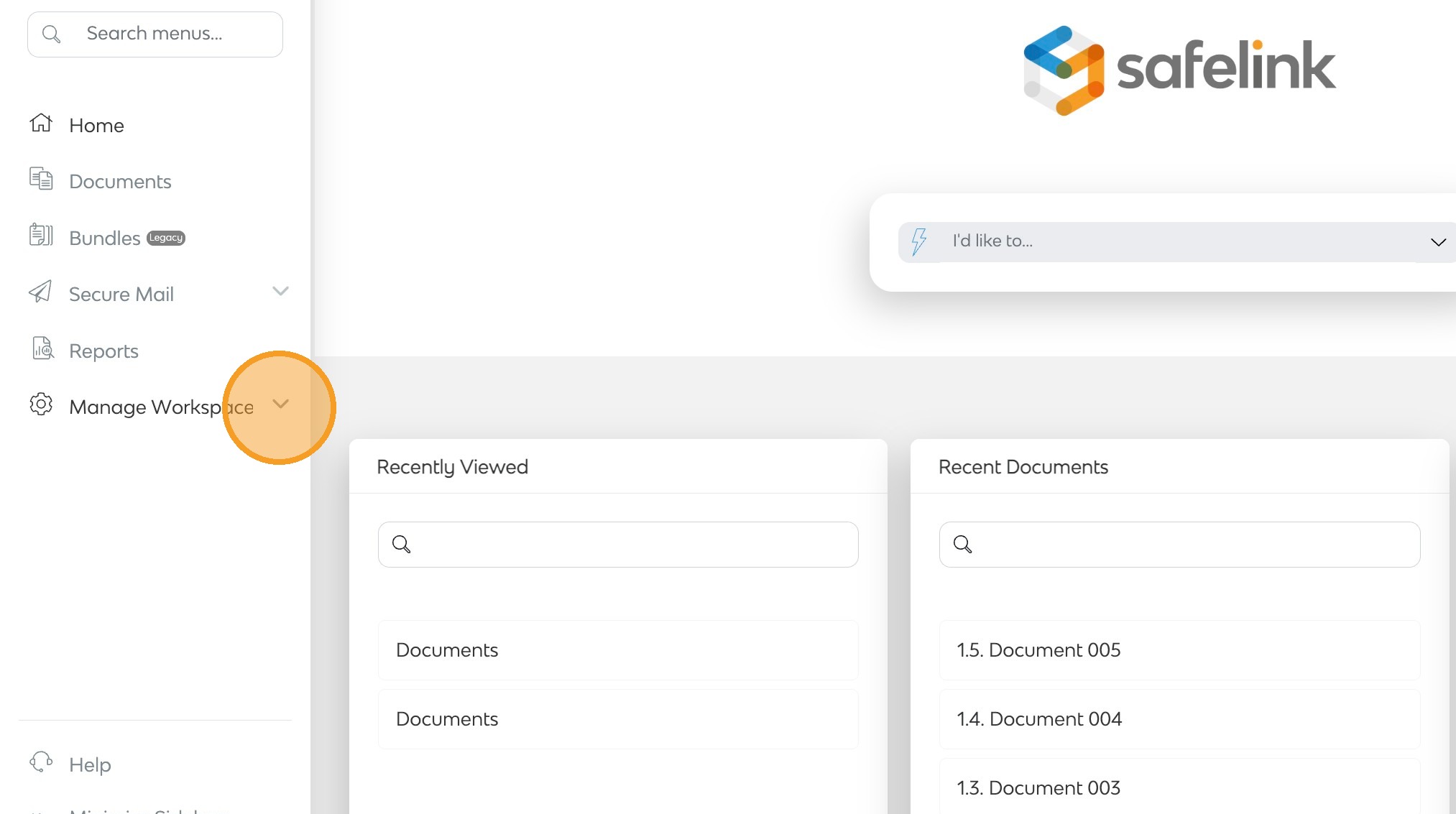
Task: Click the lightning bolt quick action icon
Action: (x=918, y=241)
